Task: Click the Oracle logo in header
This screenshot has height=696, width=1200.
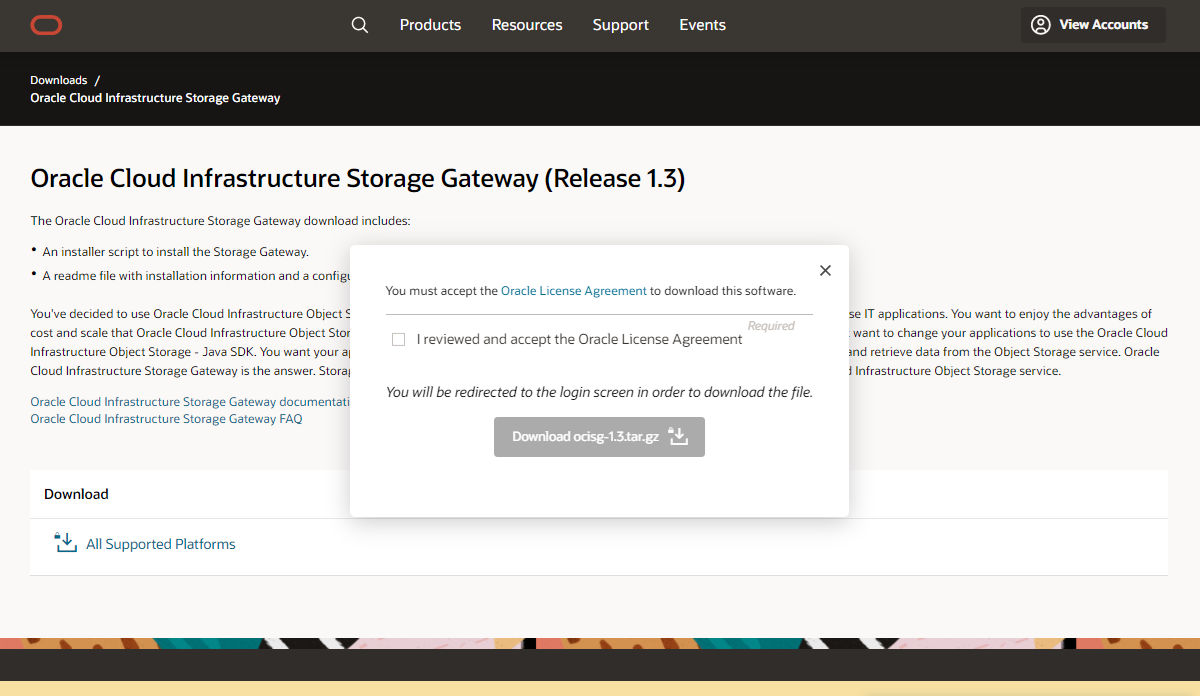Action: pos(46,25)
